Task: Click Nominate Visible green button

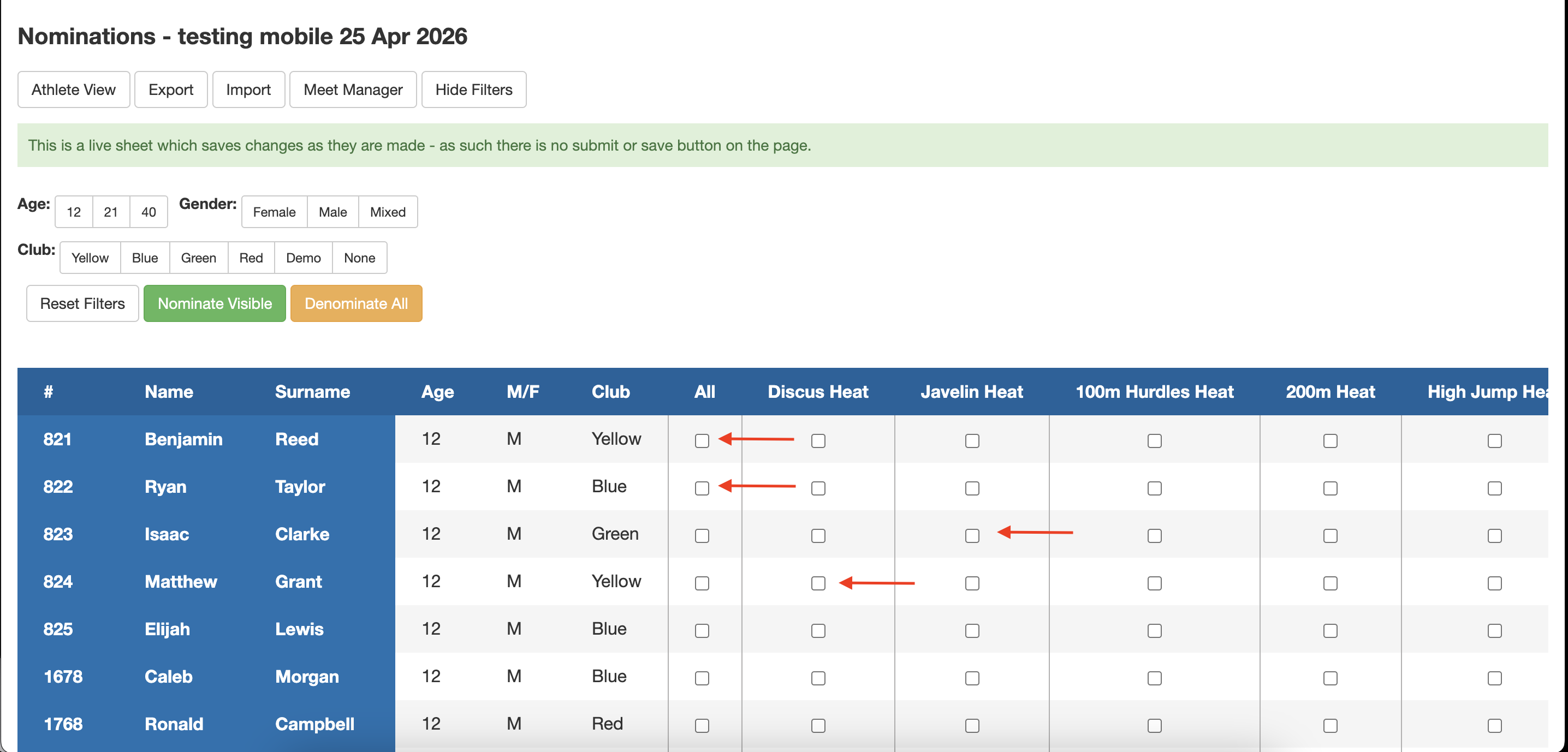Action: [x=215, y=303]
